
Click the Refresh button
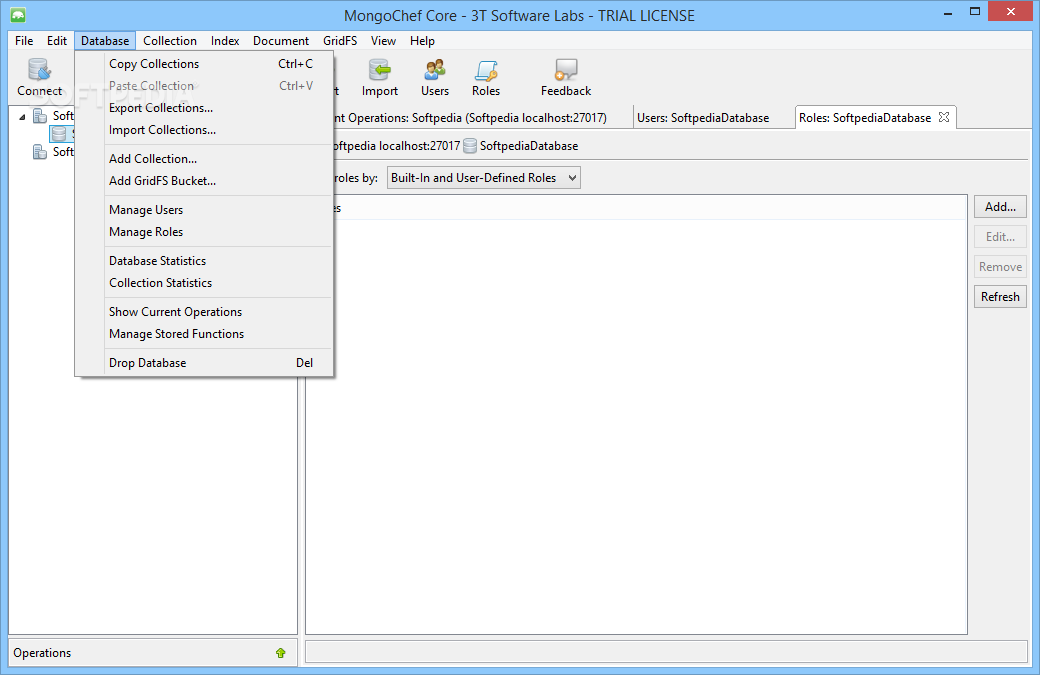tap(1000, 296)
